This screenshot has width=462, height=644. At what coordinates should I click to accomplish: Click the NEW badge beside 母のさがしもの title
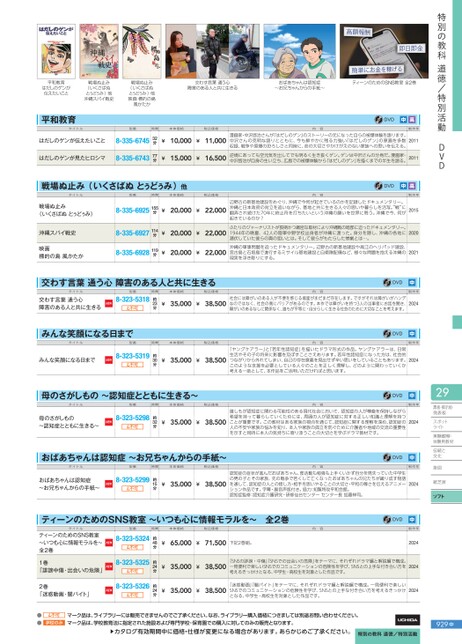[x=108, y=422]
